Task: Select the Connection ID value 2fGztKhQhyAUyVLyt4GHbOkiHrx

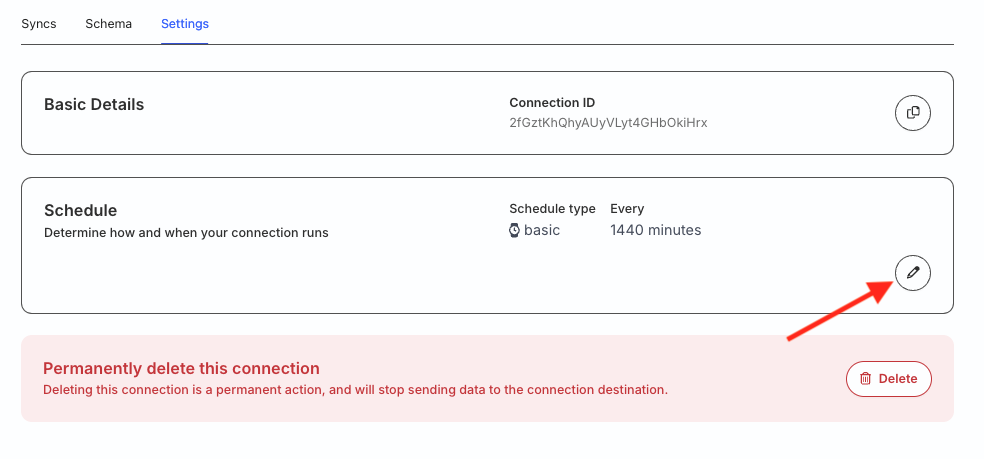Action: (608, 123)
